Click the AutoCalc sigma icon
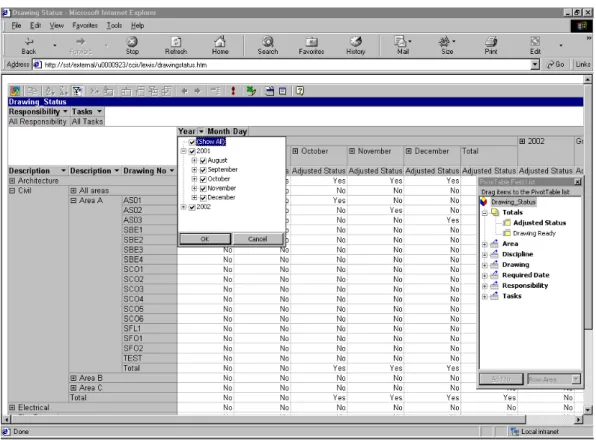This screenshot has height=440, width=596. point(95,91)
